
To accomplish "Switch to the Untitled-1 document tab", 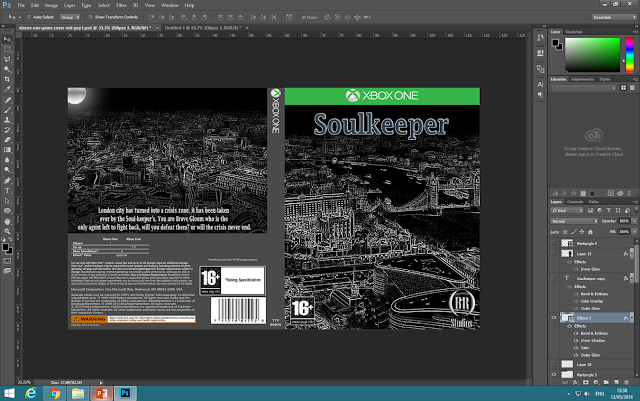I will (203, 28).
